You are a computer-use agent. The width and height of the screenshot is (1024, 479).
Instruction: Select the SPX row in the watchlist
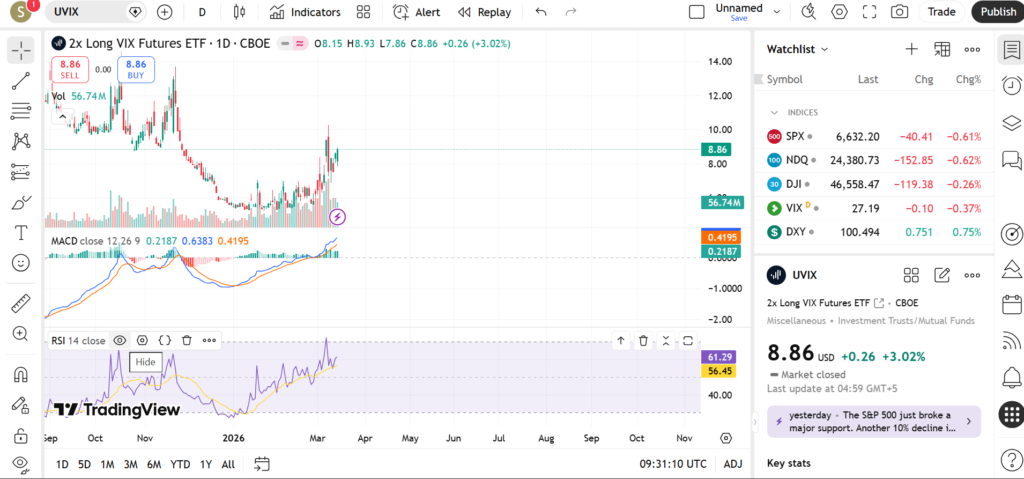click(x=872, y=136)
